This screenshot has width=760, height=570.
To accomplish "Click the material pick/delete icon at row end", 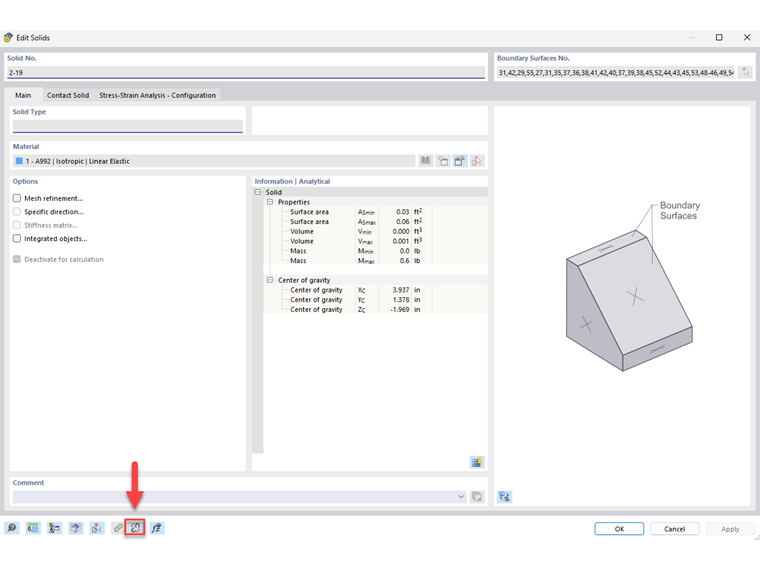I will pyautogui.click(x=477, y=160).
